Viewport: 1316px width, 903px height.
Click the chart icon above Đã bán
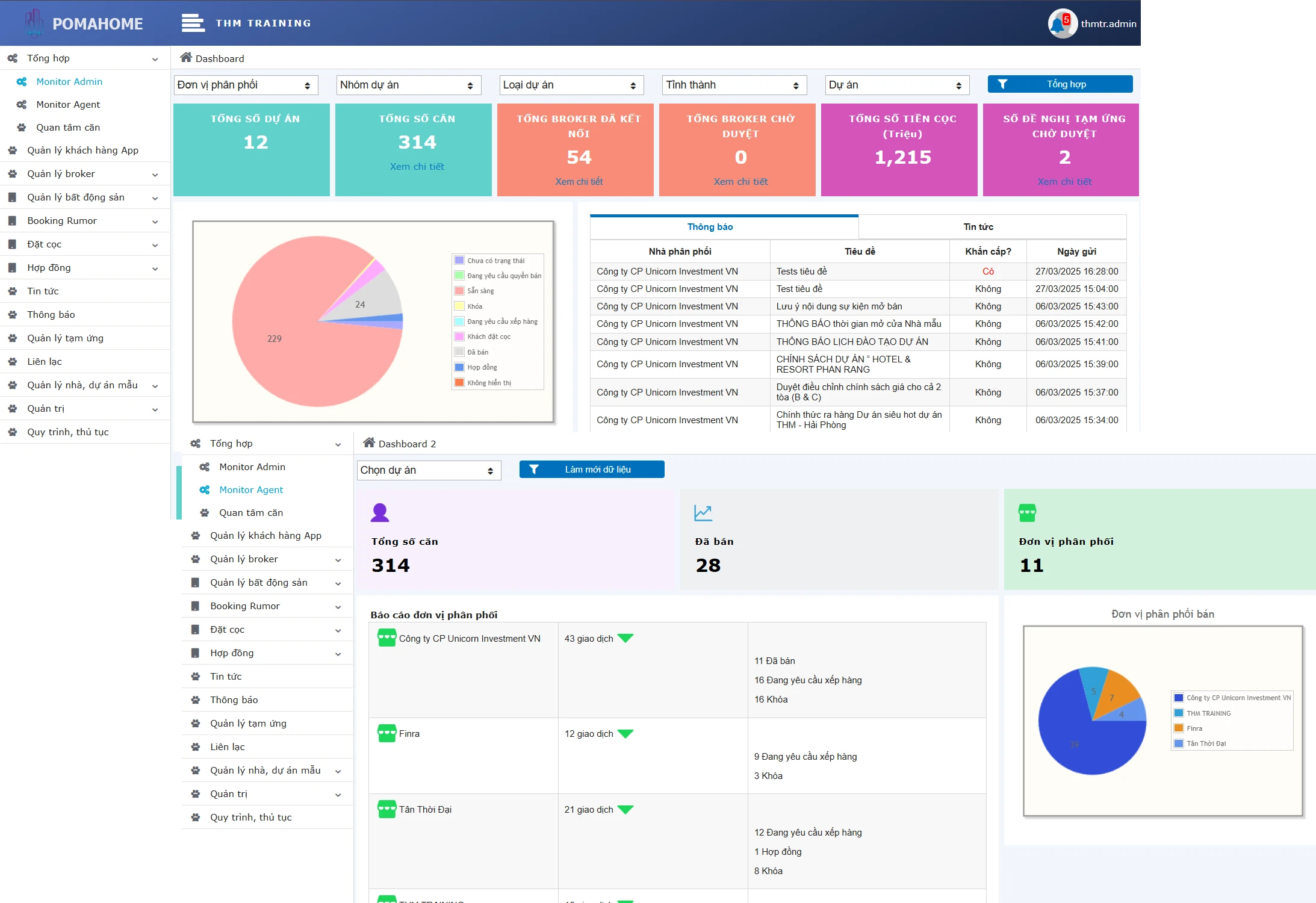click(x=703, y=513)
